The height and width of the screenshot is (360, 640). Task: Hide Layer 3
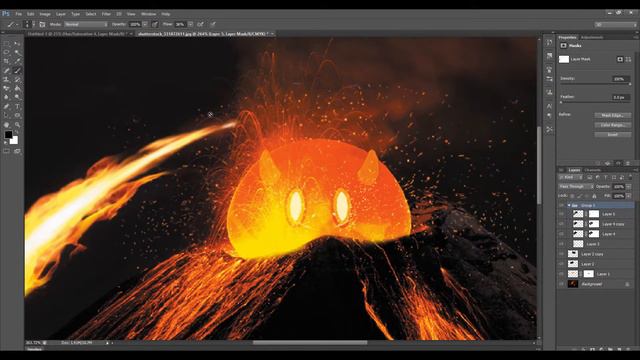562,244
